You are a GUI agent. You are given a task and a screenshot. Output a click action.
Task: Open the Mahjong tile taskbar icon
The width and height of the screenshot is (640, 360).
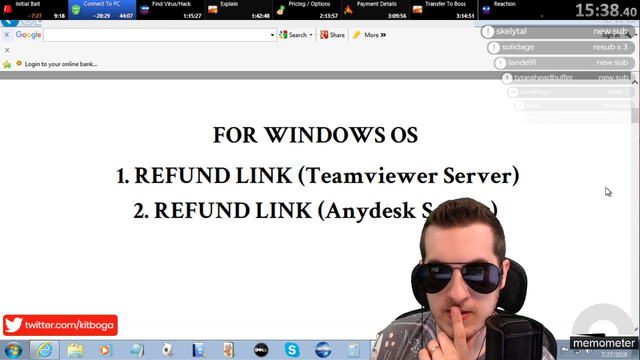[229, 350]
